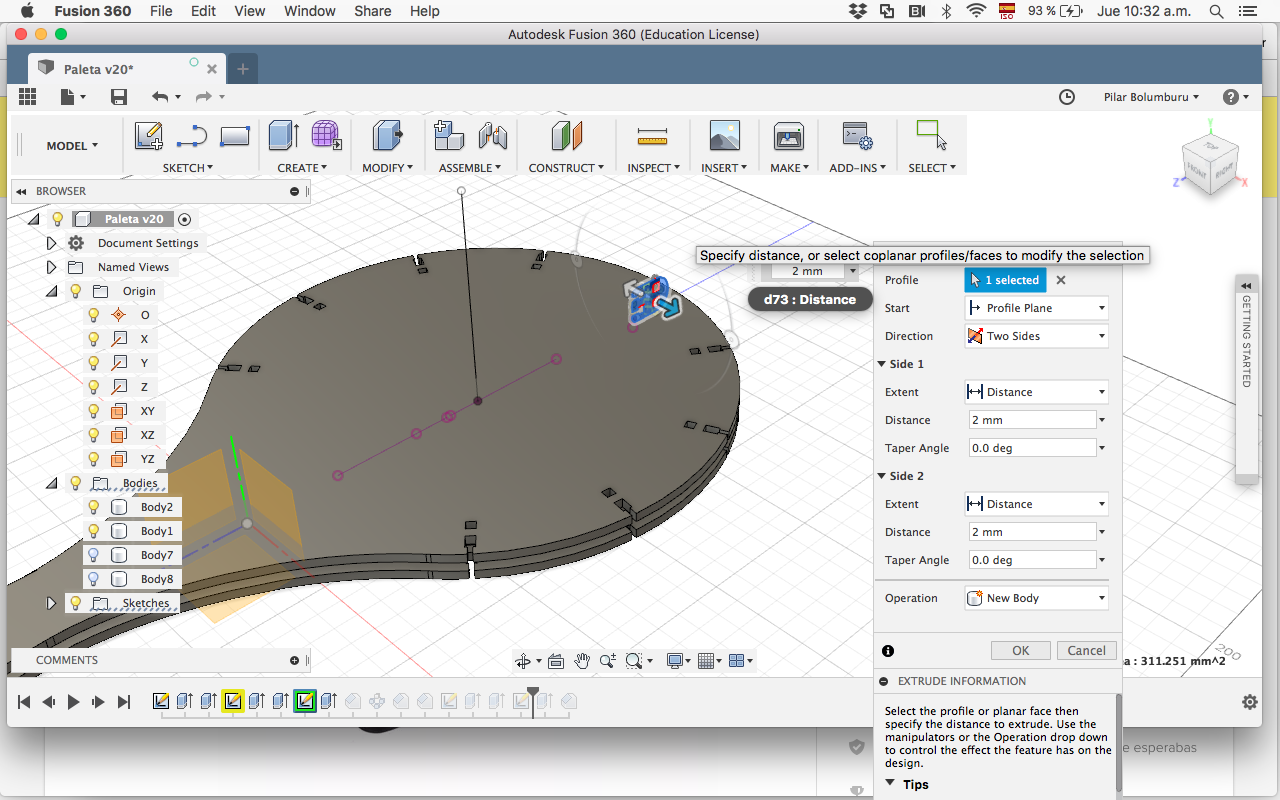Click the 1 selected profile button
Screen dimensions: 1280x800
tap(1005, 280)
